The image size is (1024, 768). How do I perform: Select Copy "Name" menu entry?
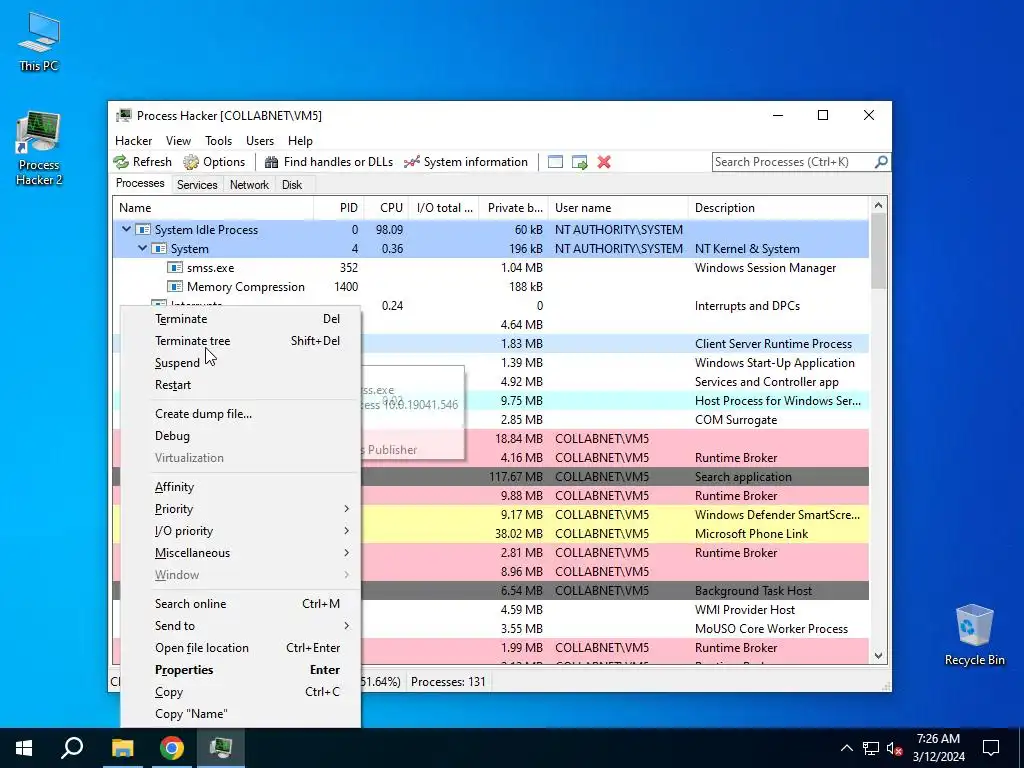[x=241, y=714]
